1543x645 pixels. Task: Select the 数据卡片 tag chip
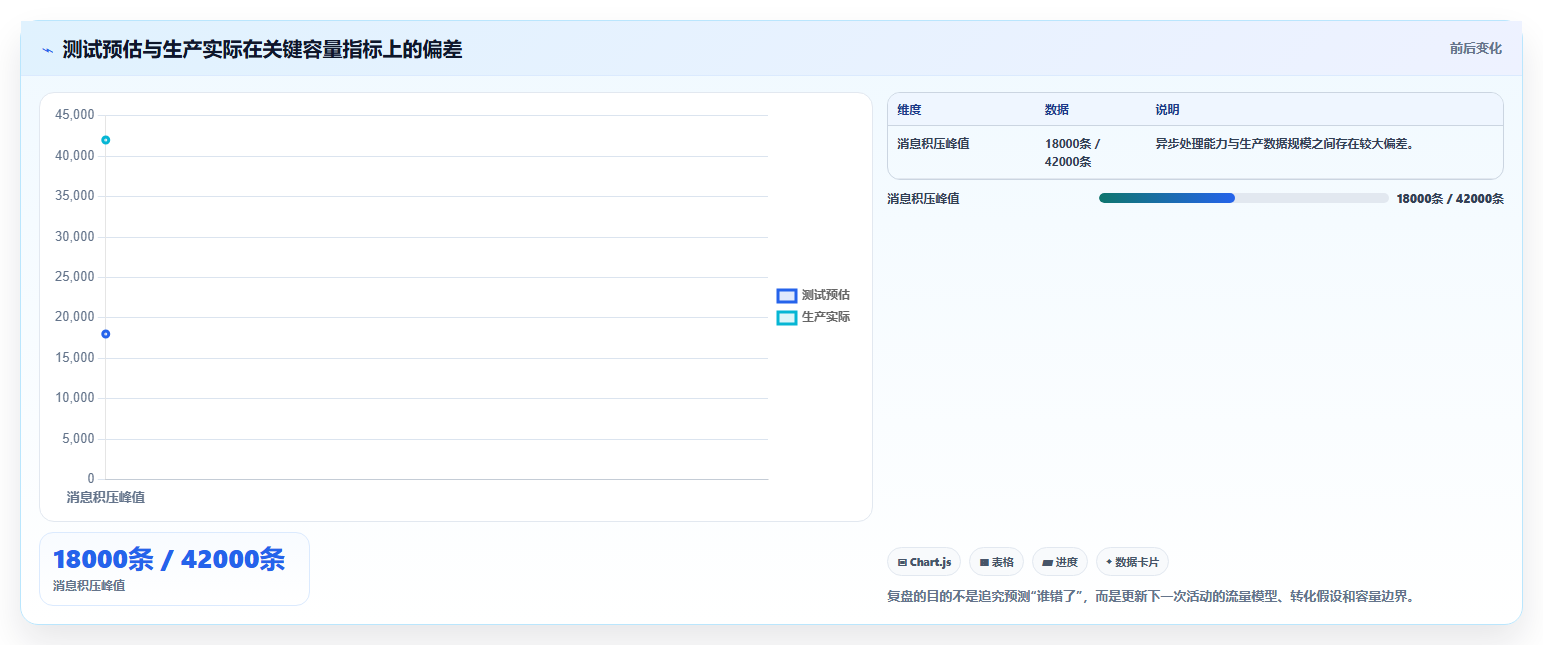1132,562
